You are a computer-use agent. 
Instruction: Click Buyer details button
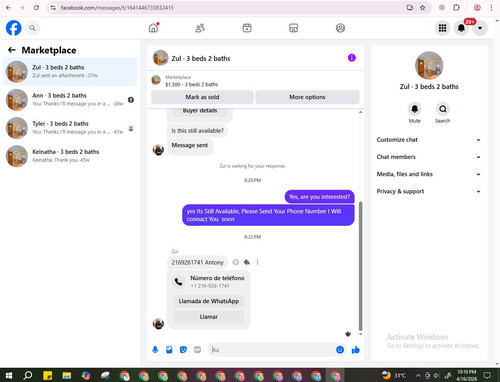click(200, 111)
